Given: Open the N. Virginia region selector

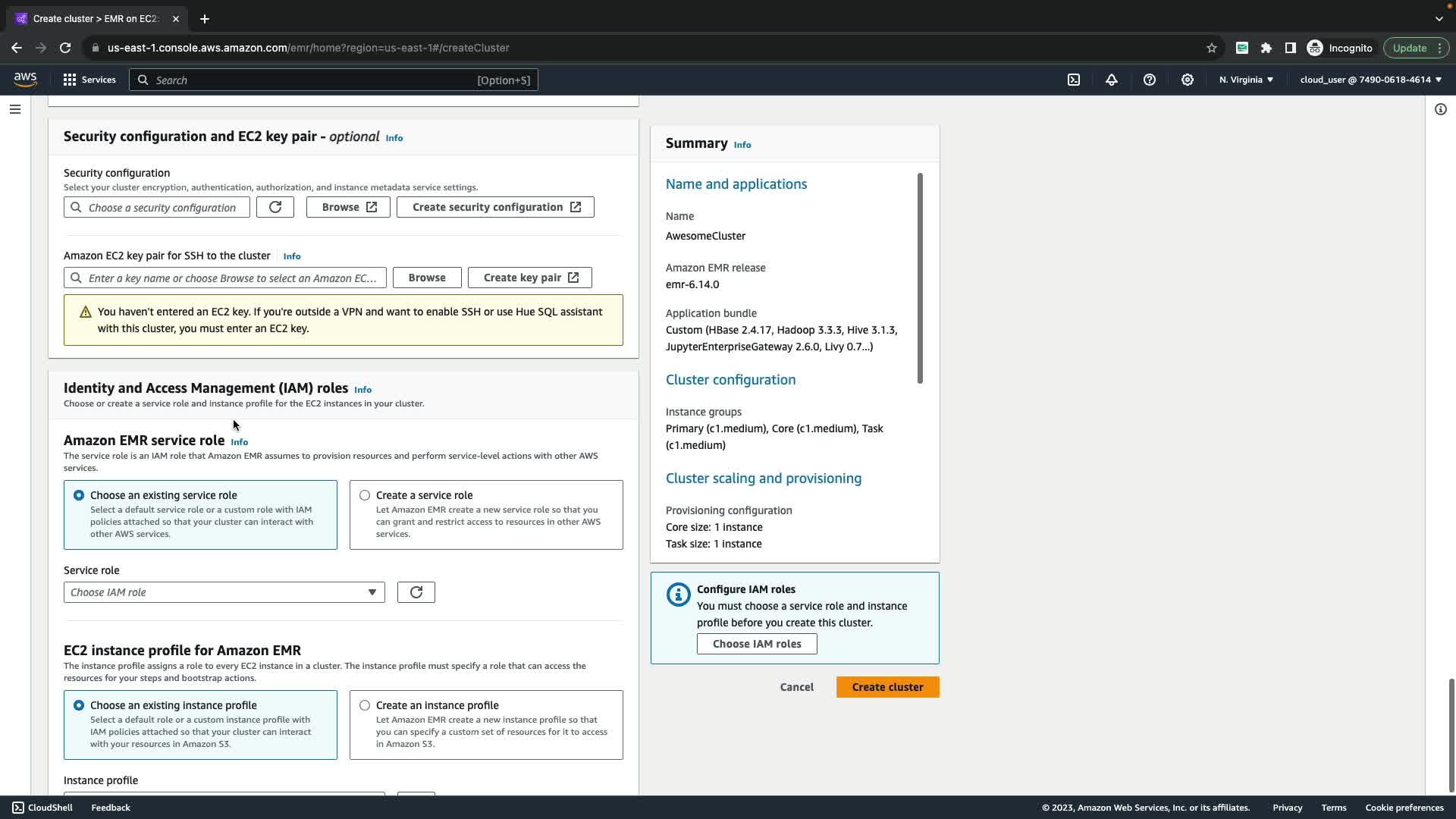Looking at the screenshot, I should 1246,80.
